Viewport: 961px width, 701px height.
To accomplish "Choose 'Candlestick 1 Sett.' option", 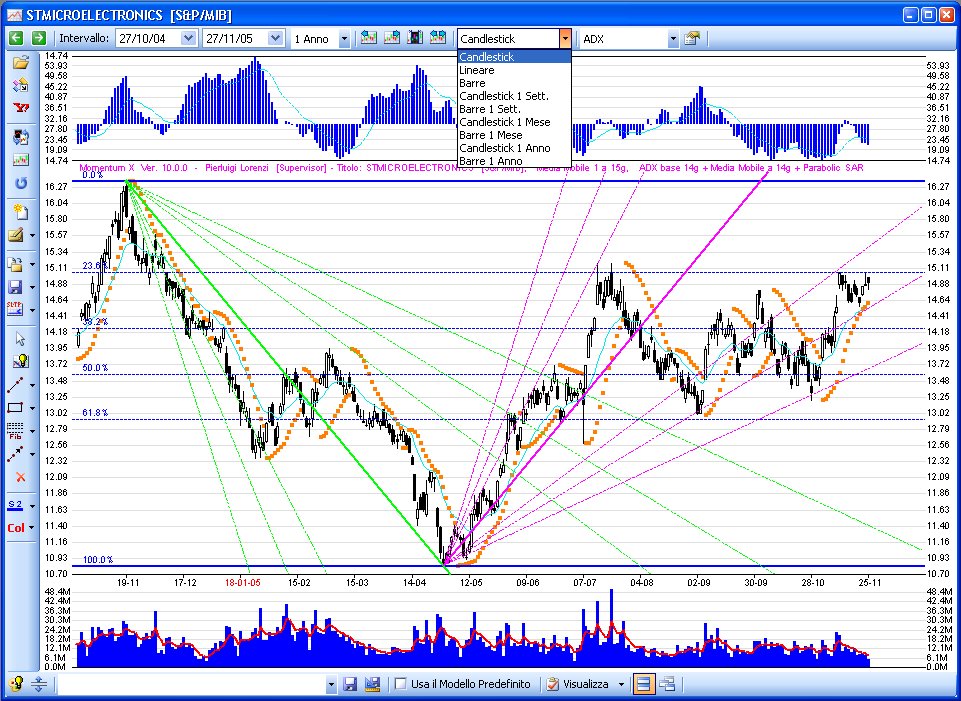I will coord(514,96).
